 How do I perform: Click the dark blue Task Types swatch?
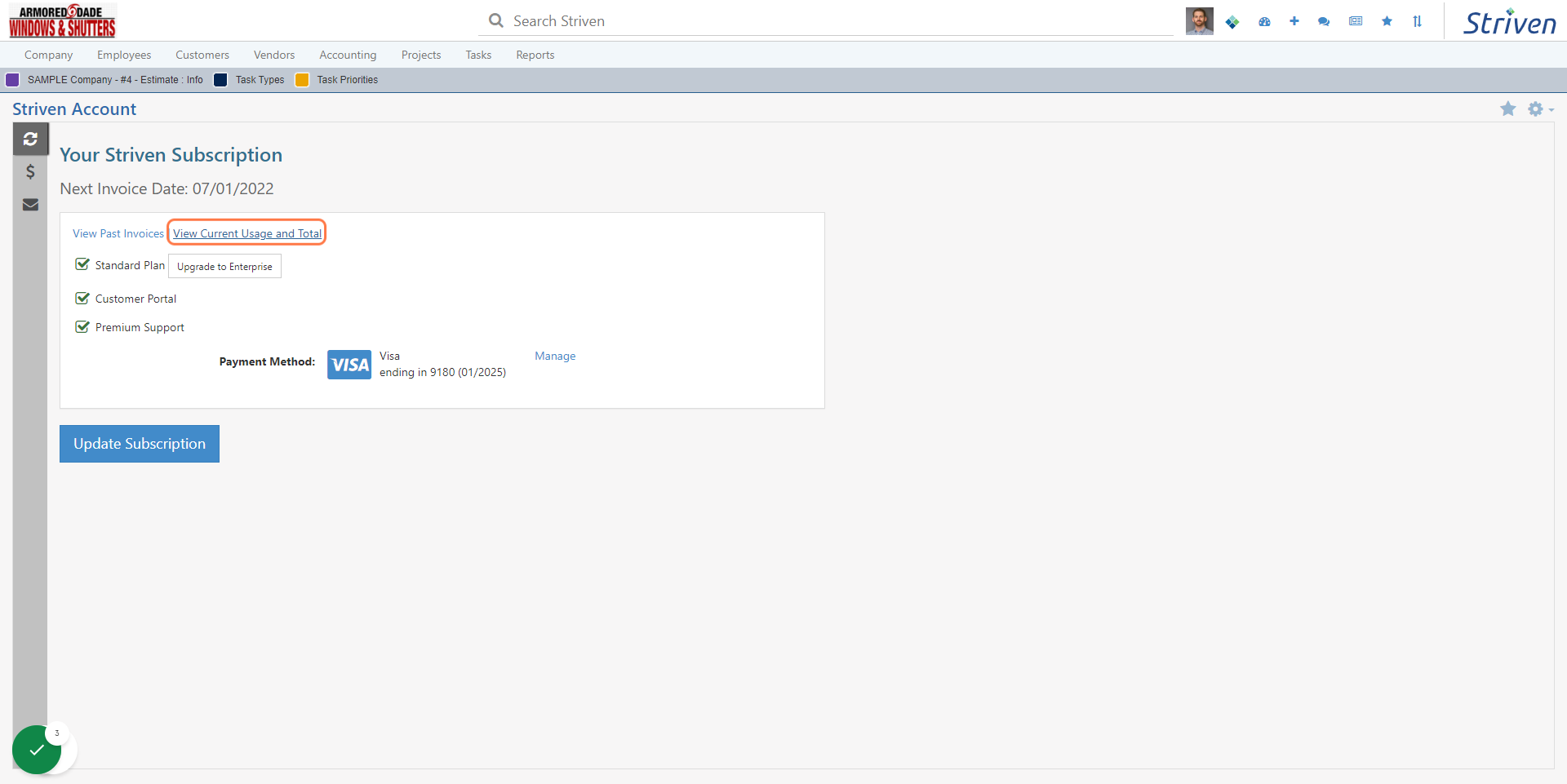point(220,80)
